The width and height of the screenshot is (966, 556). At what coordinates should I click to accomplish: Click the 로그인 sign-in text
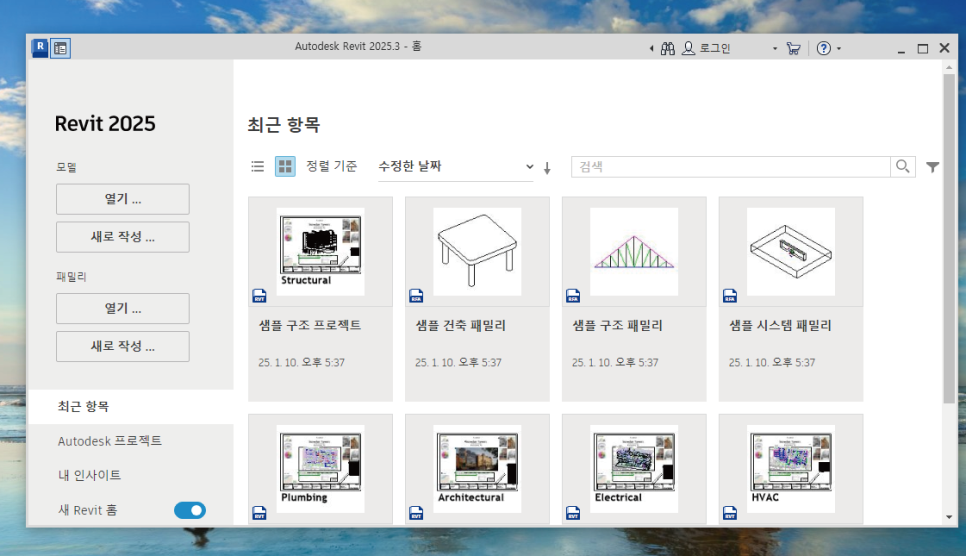(715, 49)
